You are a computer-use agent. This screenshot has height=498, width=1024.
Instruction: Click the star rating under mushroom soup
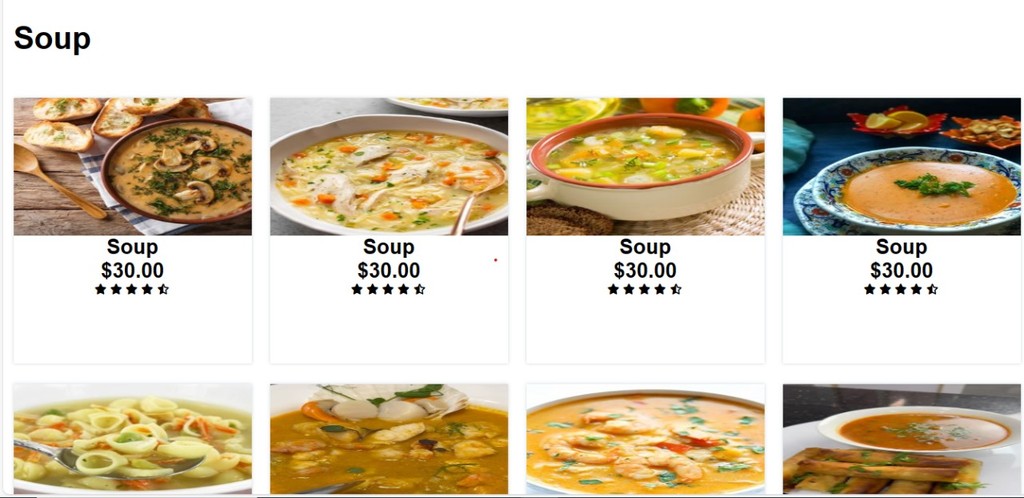[x=132, y=289]
